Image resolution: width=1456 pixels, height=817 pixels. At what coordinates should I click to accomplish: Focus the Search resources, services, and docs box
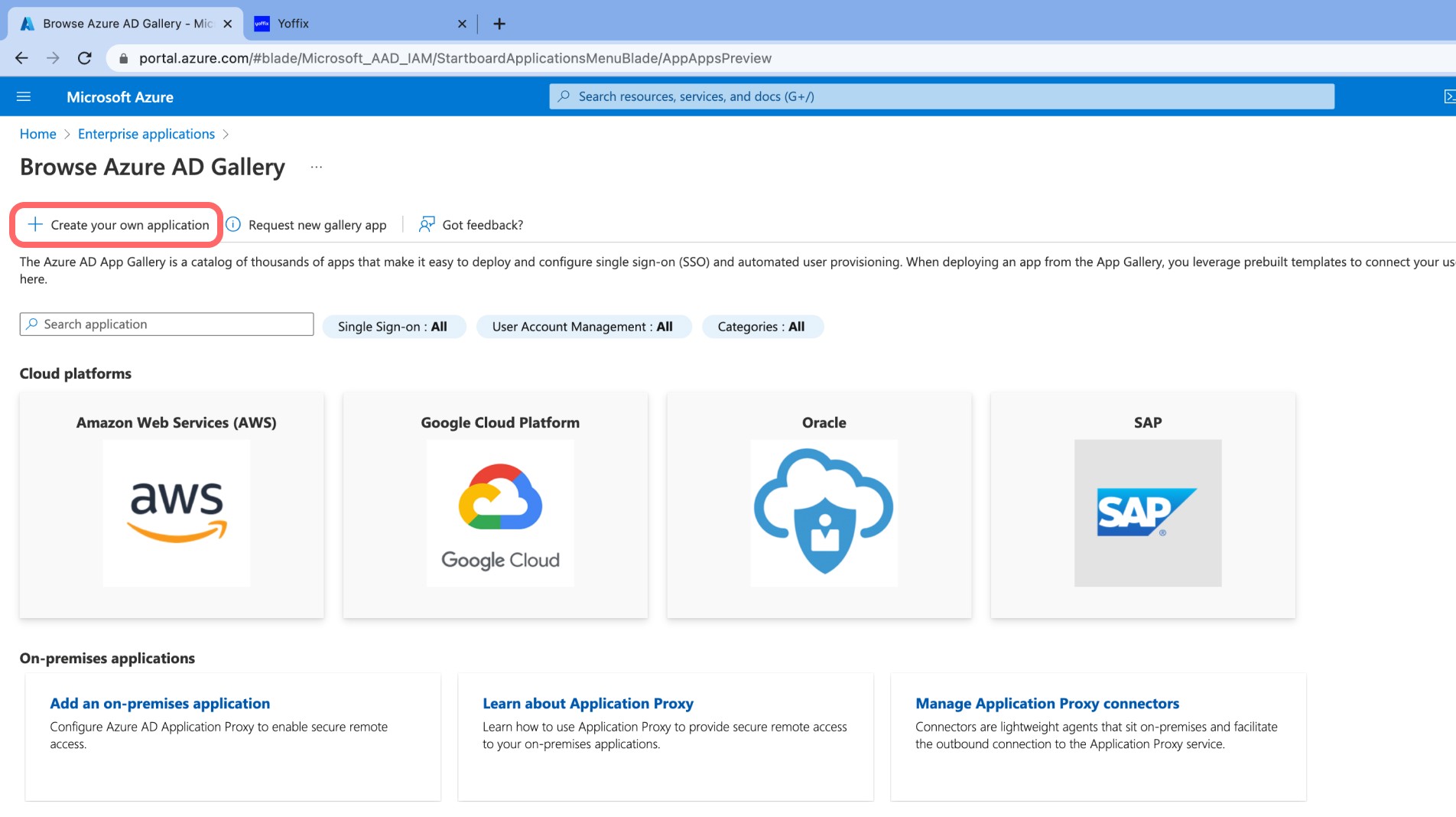coord(941,96)
